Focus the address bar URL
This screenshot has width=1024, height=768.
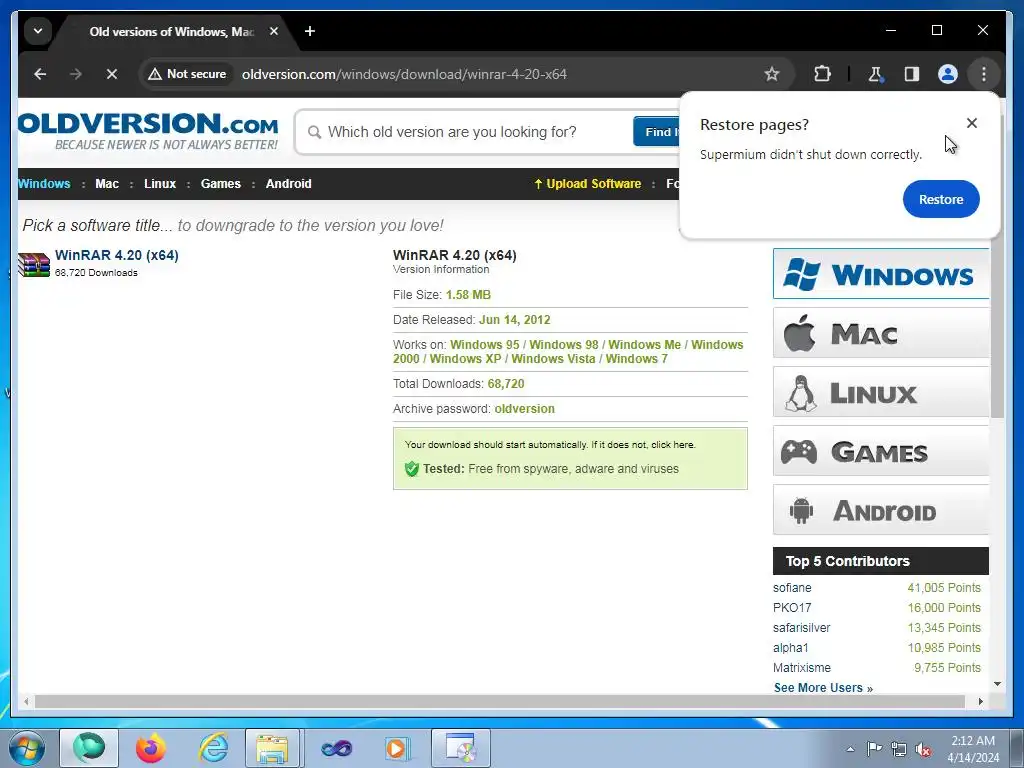click(x=404, y=74)
